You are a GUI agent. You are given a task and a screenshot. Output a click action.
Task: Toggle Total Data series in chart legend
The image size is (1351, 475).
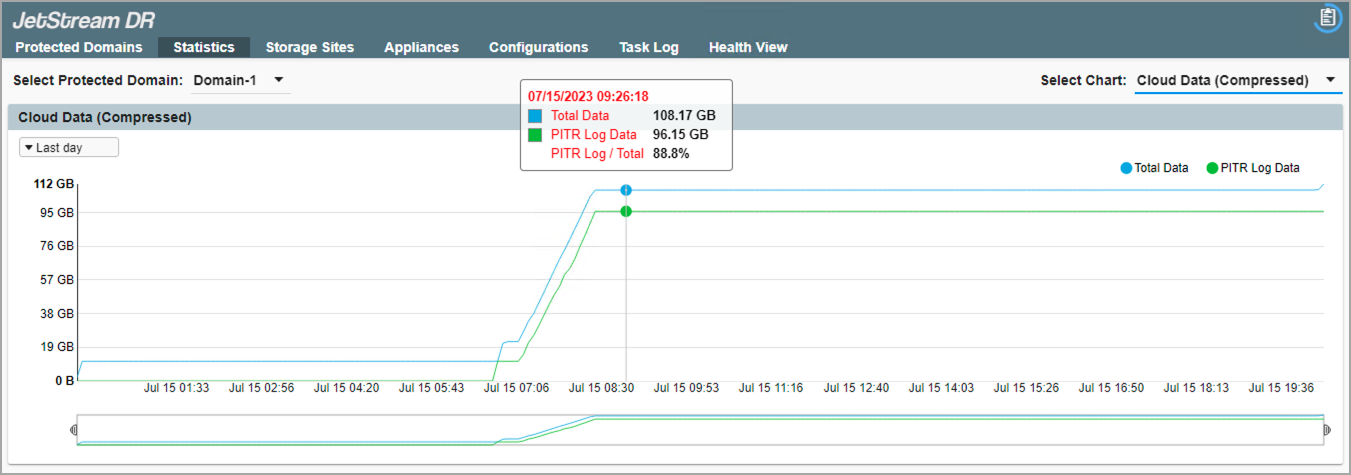[x=1154, y=168]
